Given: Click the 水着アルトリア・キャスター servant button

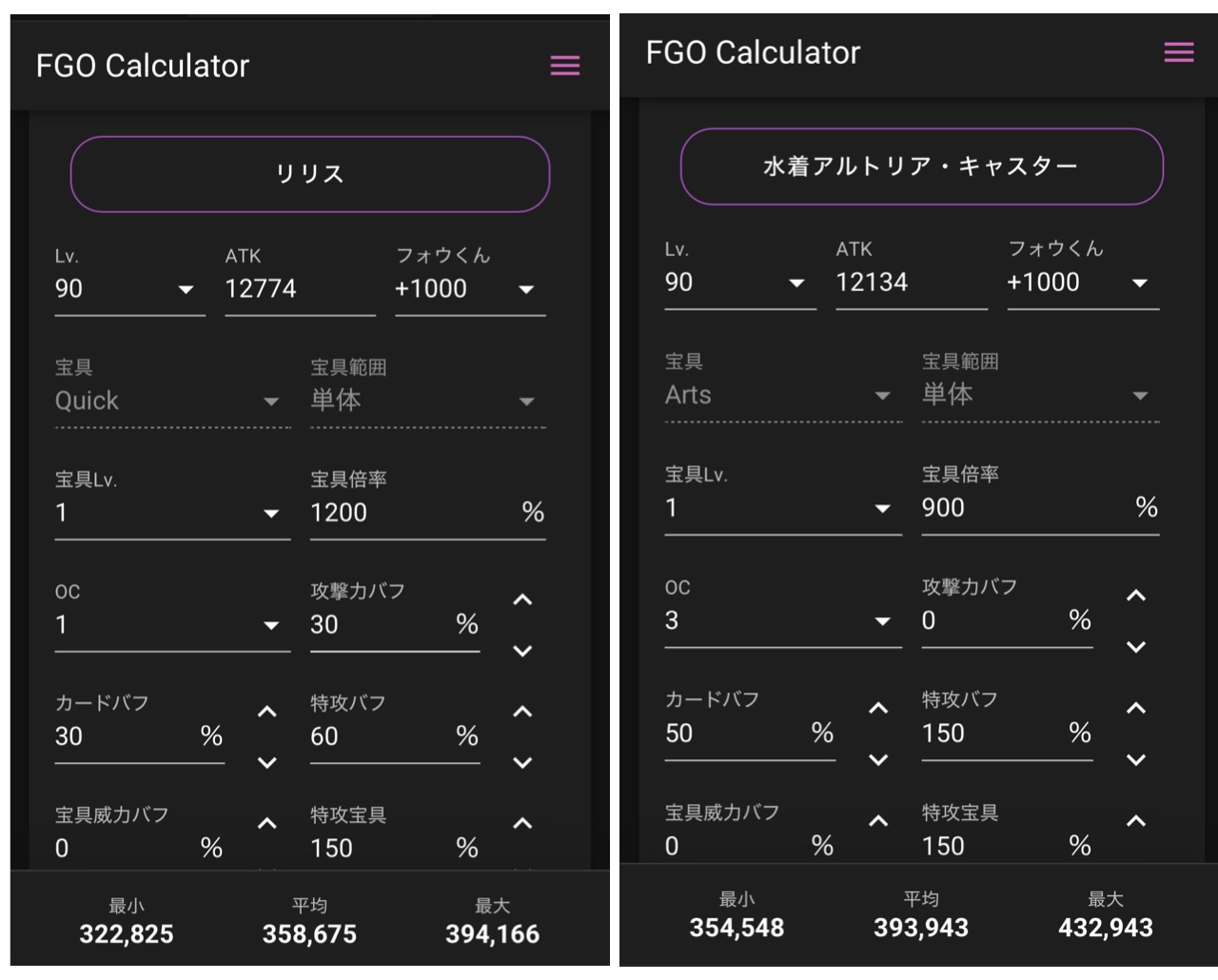Looking at the screenshot, I should (x=921, y=167).
